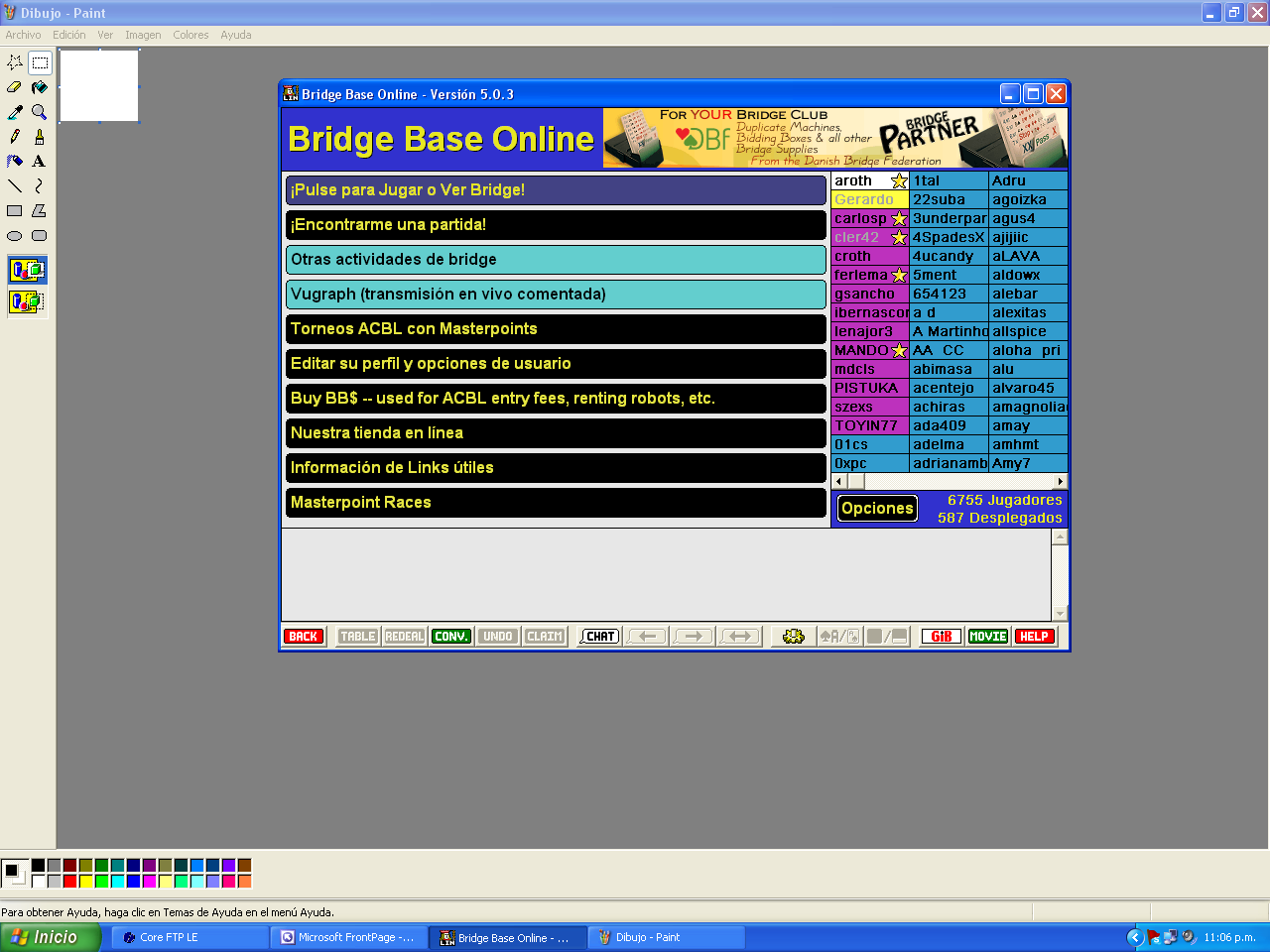
Task: Select the Eraser tool
Action: tap(15, 87)
